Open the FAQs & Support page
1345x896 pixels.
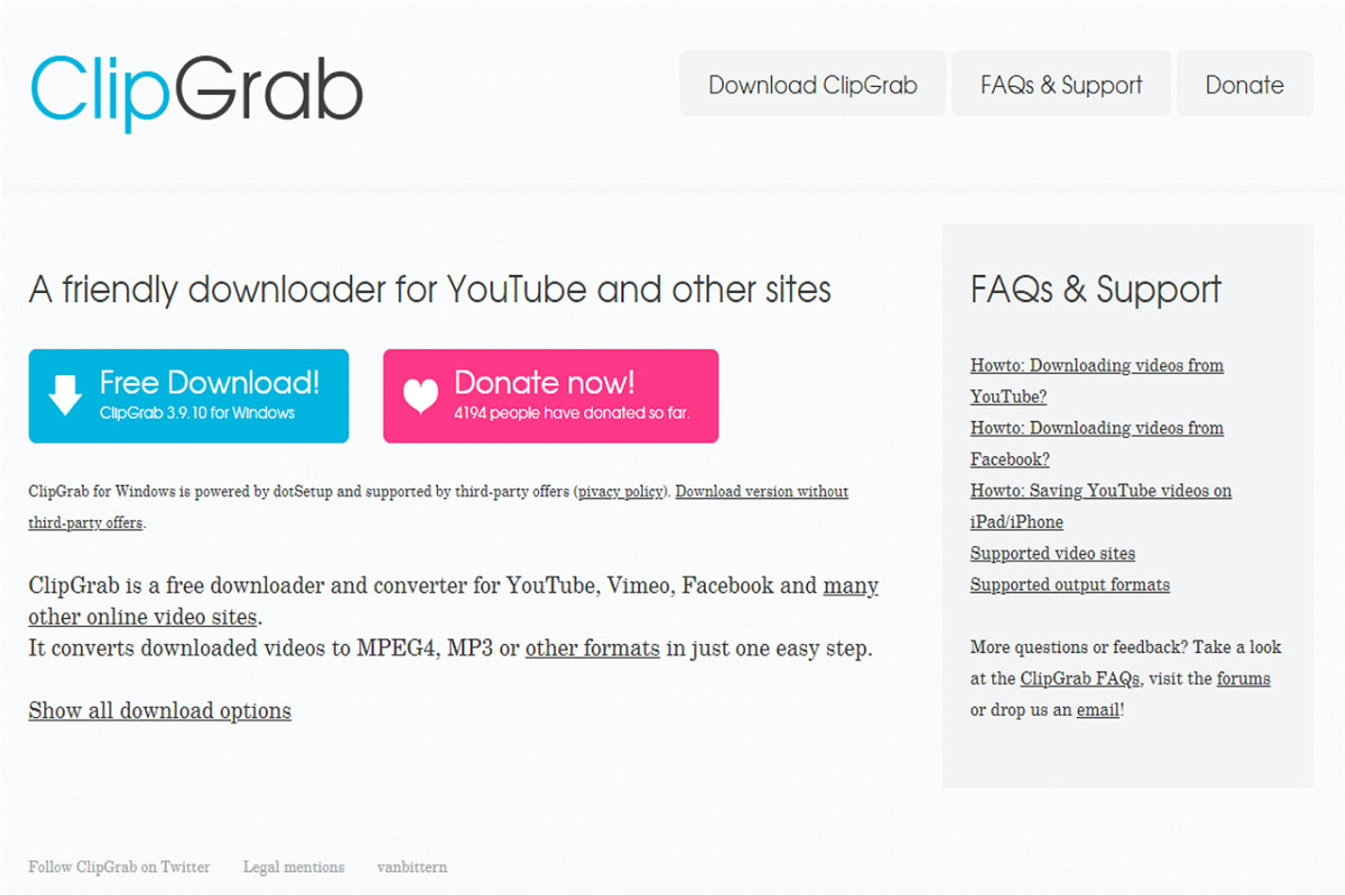coord(1061,84)
